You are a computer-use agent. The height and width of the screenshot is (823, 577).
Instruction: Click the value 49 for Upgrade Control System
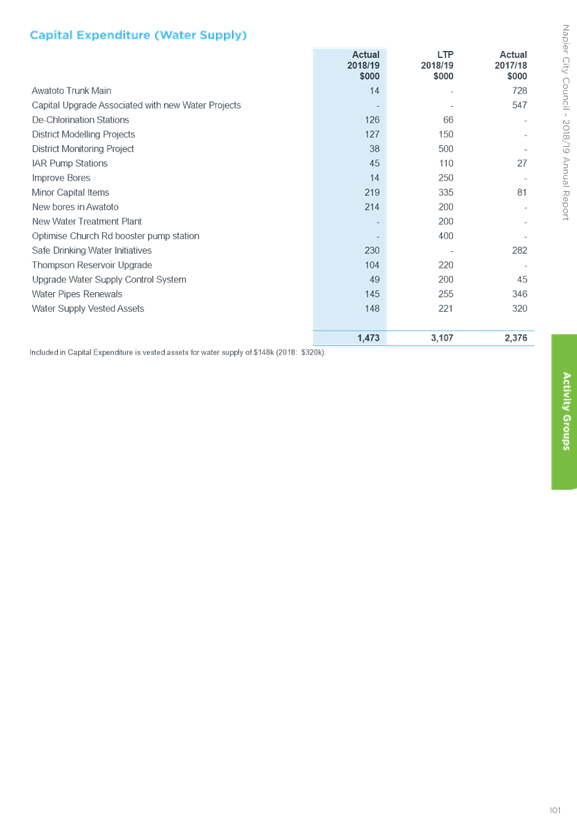click(x=374, y=280)
